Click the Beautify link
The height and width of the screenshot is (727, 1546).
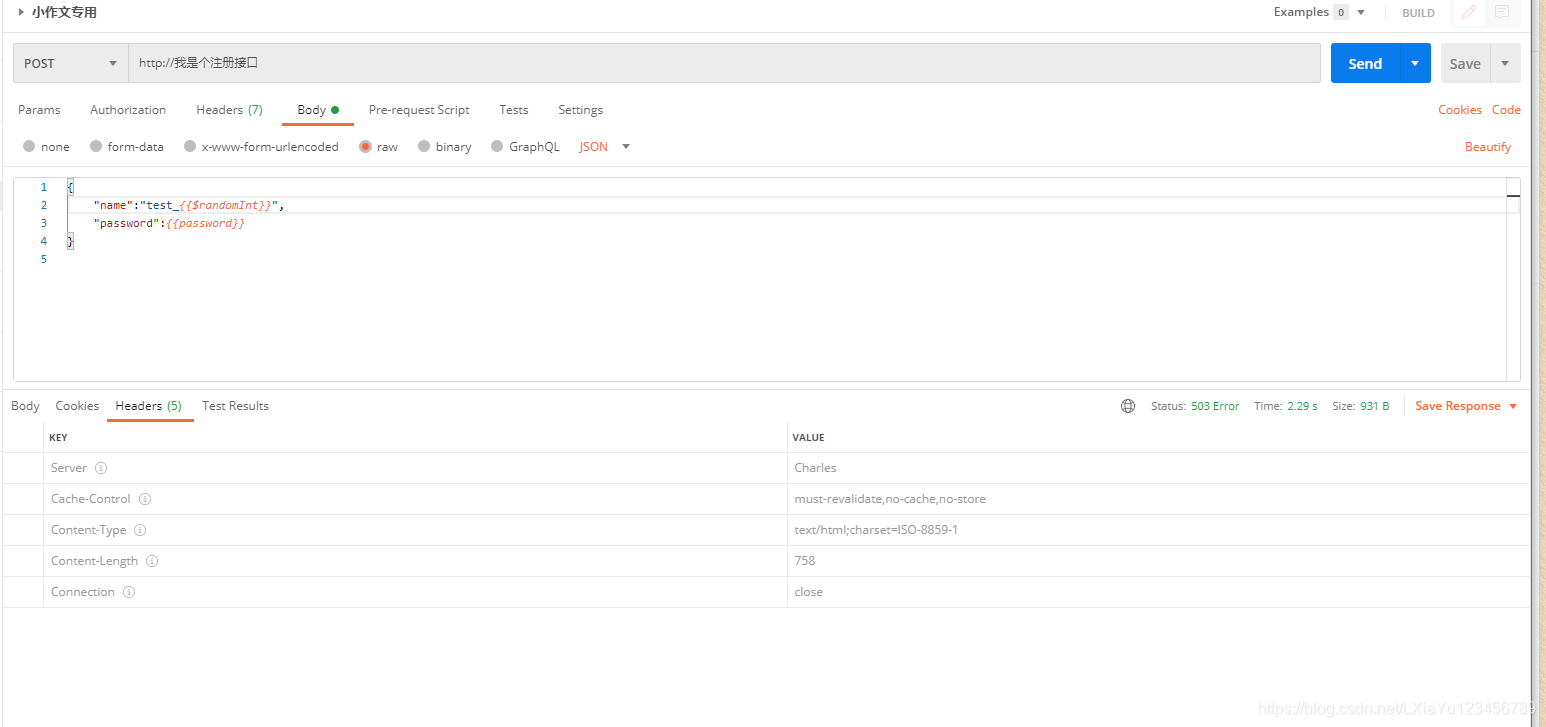(1488, 147)
